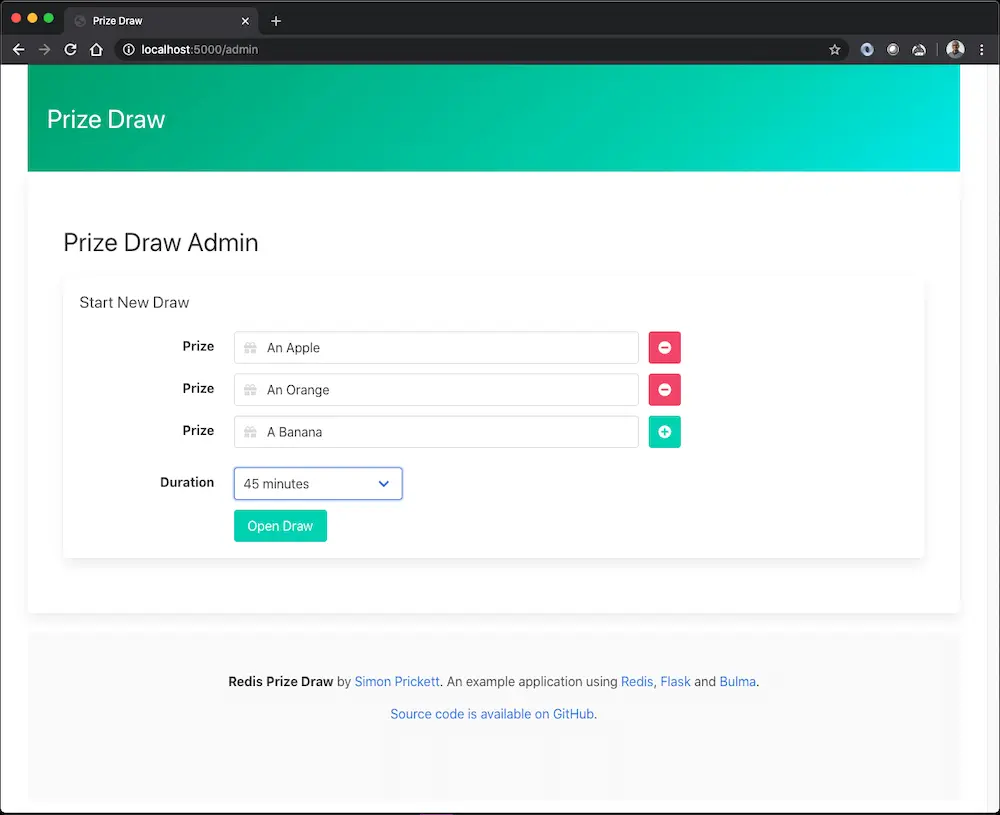Image resolution: width=1000 pixels, height=815 pixels.
Task: Click the Open Draw button
Action: [280, 526]
